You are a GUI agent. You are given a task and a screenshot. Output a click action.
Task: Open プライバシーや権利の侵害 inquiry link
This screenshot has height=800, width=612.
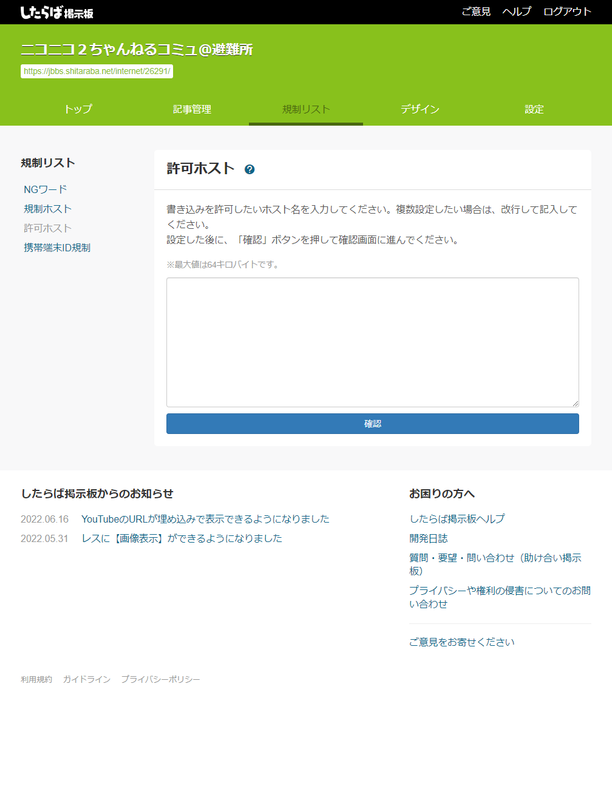[x=500, y=597]
